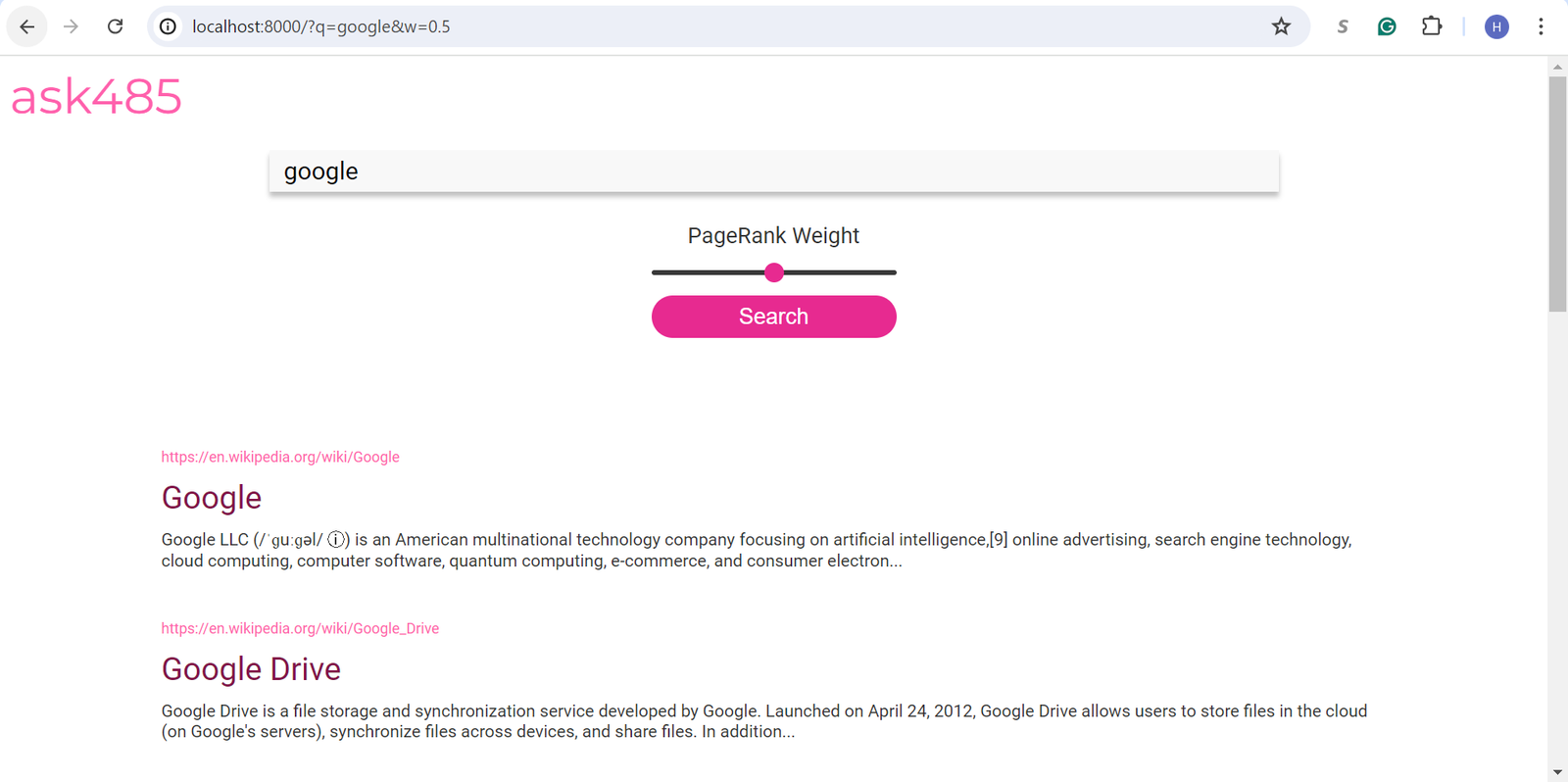View site information icon in address bar
Image resolution: width=1568 pixels, height=782 pixels.
(169, 26)
